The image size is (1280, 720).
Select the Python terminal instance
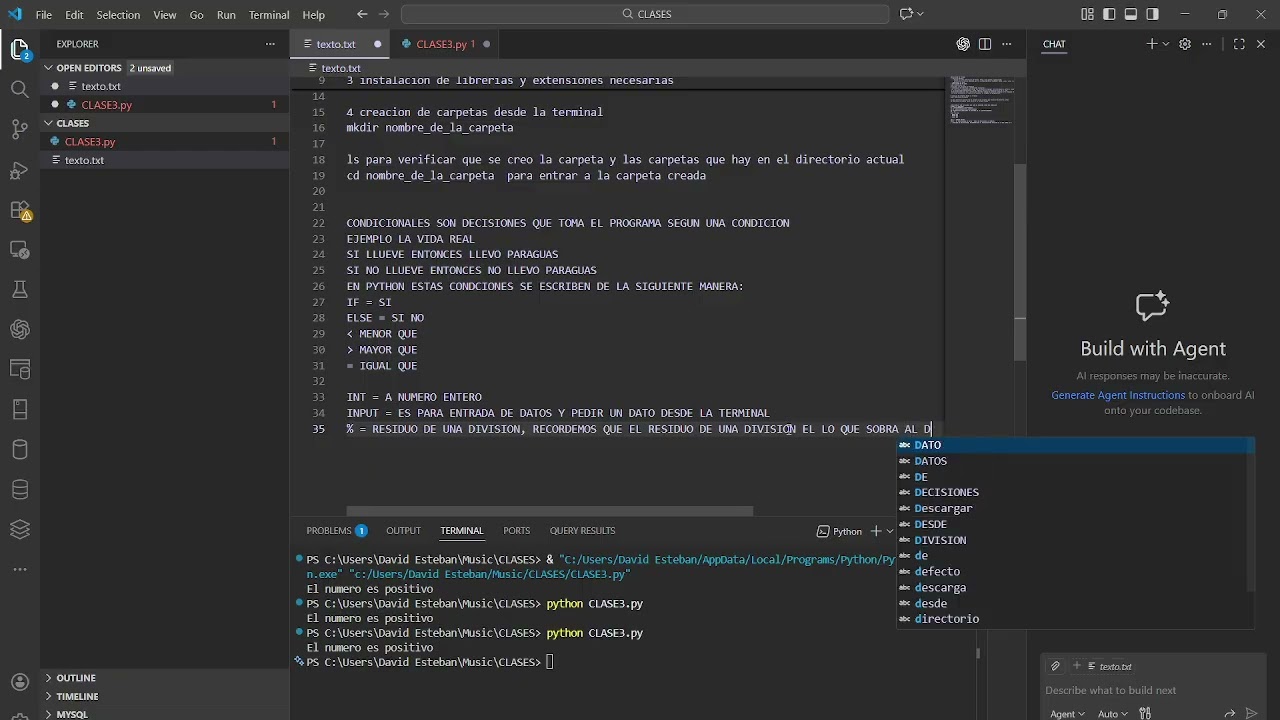(x=839, y=531)
